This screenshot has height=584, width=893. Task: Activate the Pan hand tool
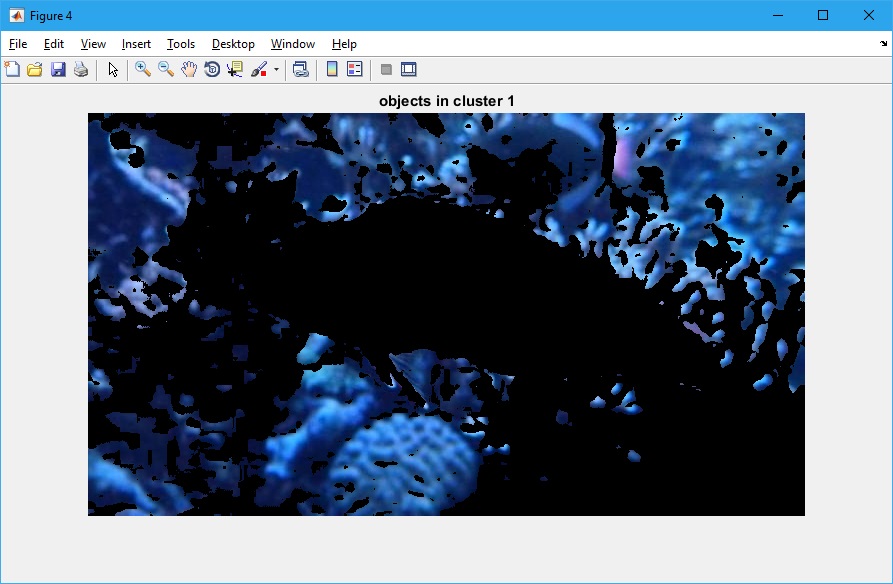pos(189,69)
